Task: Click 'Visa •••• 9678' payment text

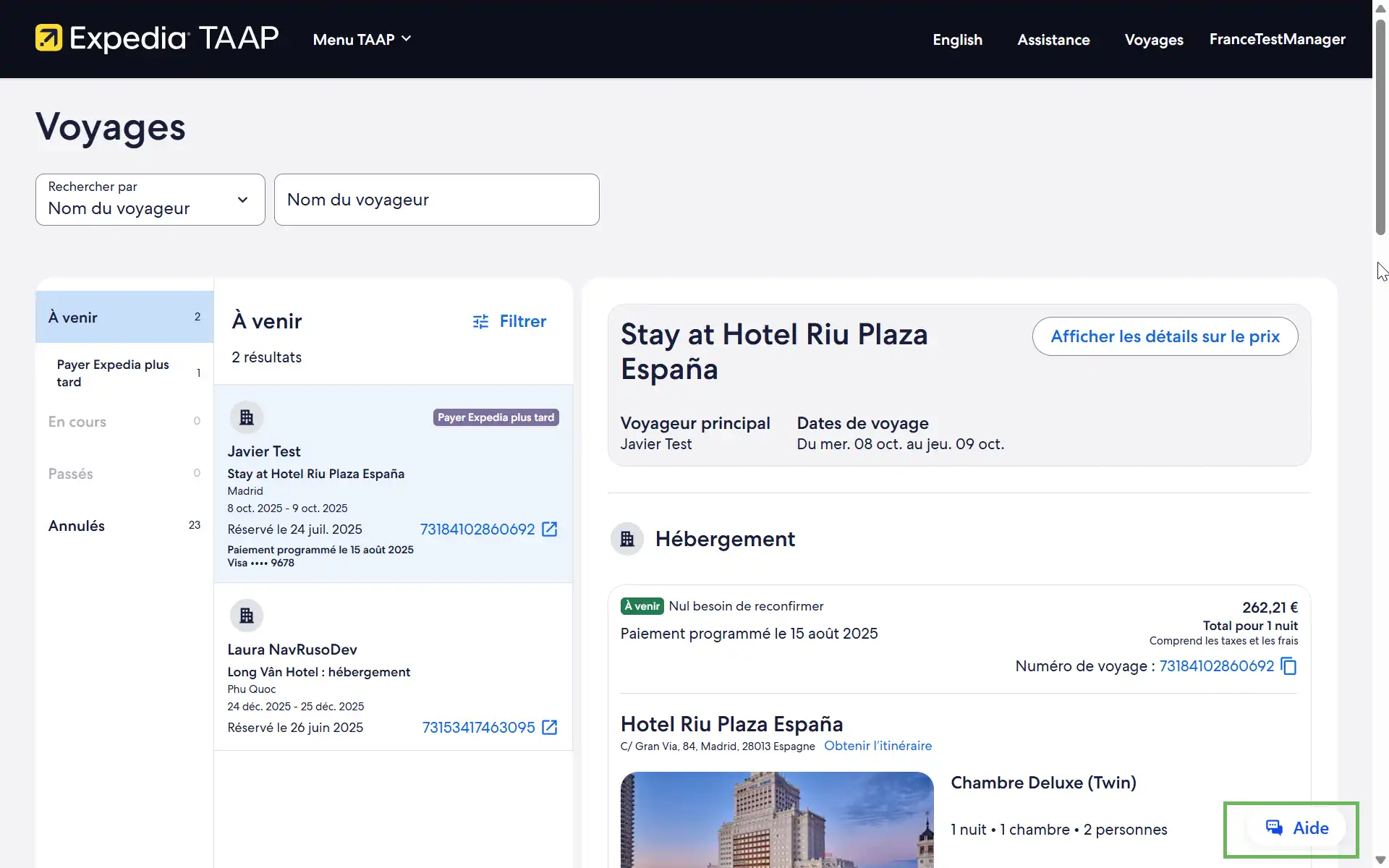Action: (x=261, y=563)
